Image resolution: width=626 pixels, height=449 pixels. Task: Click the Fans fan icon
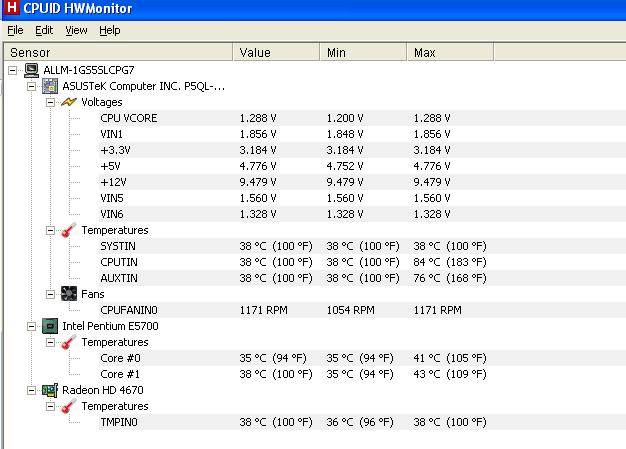[x=69, y=294]
